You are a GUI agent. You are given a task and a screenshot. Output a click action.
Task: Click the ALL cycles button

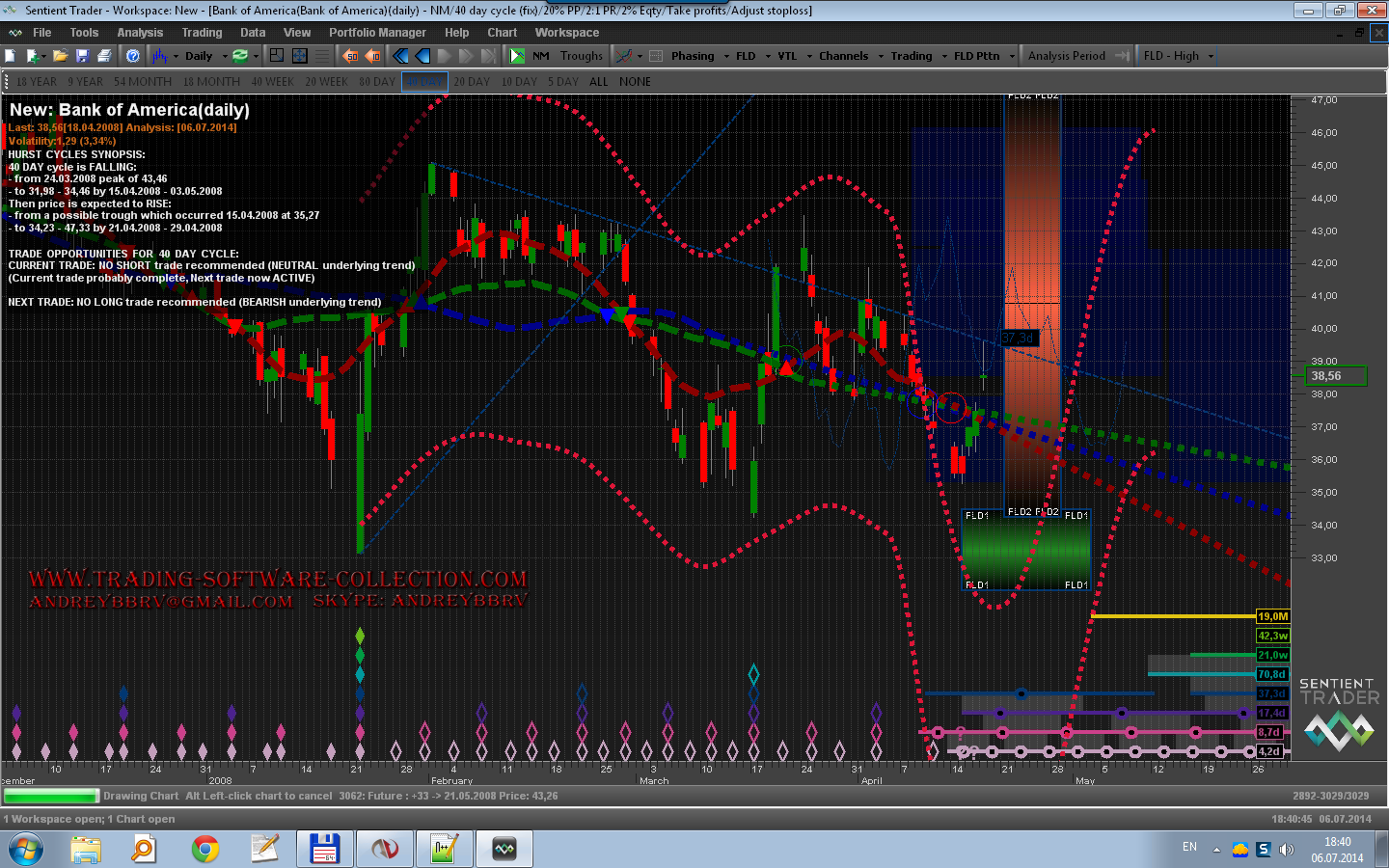point(599,82)
